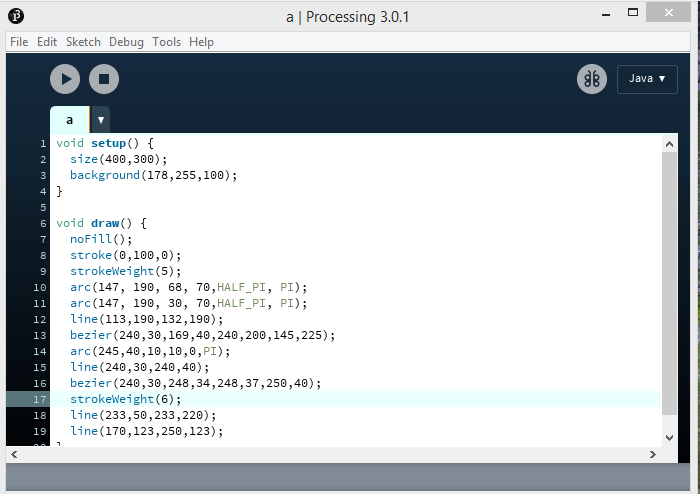Open the File menu
The height and width of the screenshot is (494, 700).
click(19, 42)
